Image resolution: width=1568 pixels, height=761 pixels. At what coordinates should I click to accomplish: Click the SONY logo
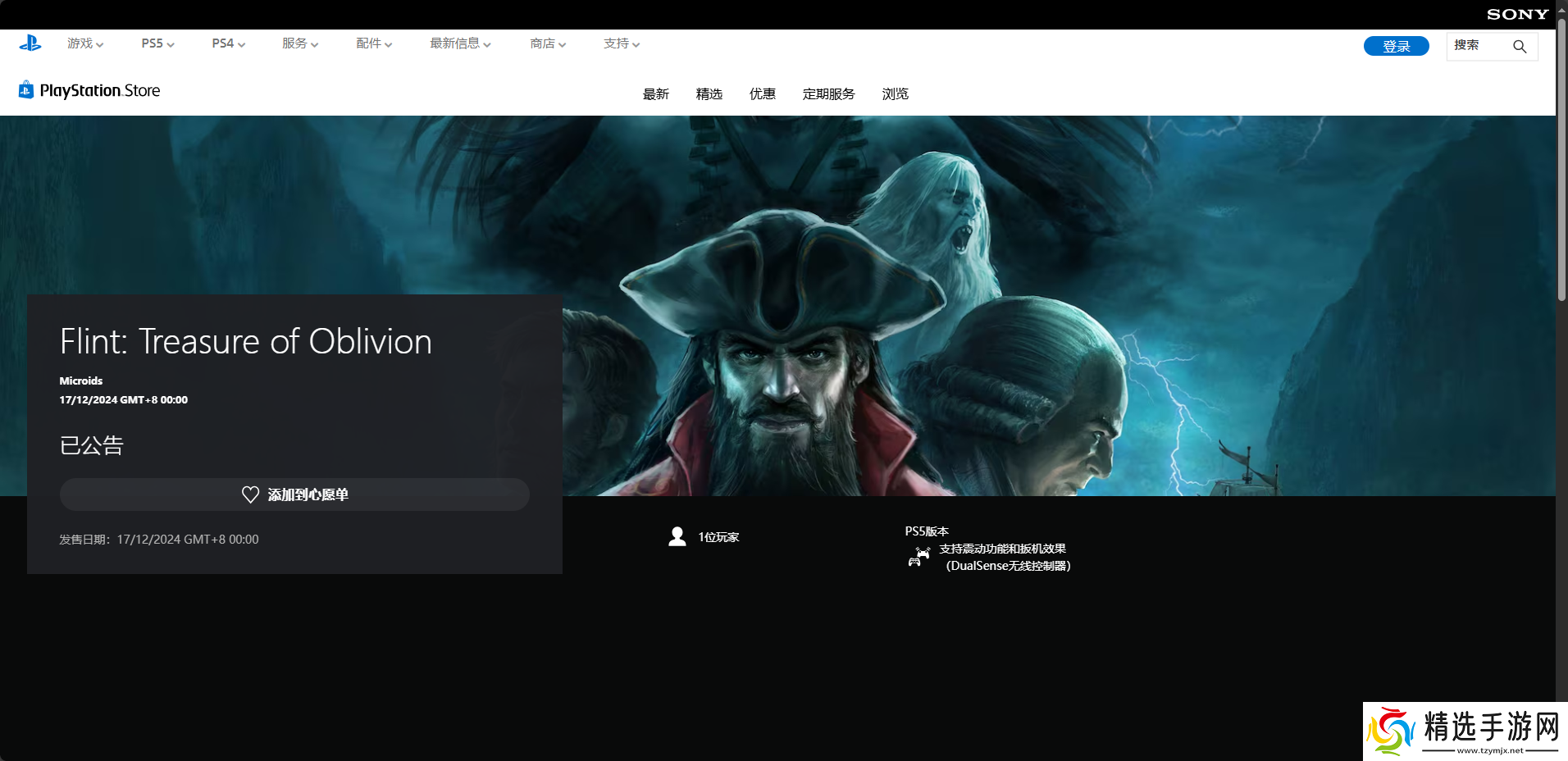pyautogui.click(x=1517, y=14)
